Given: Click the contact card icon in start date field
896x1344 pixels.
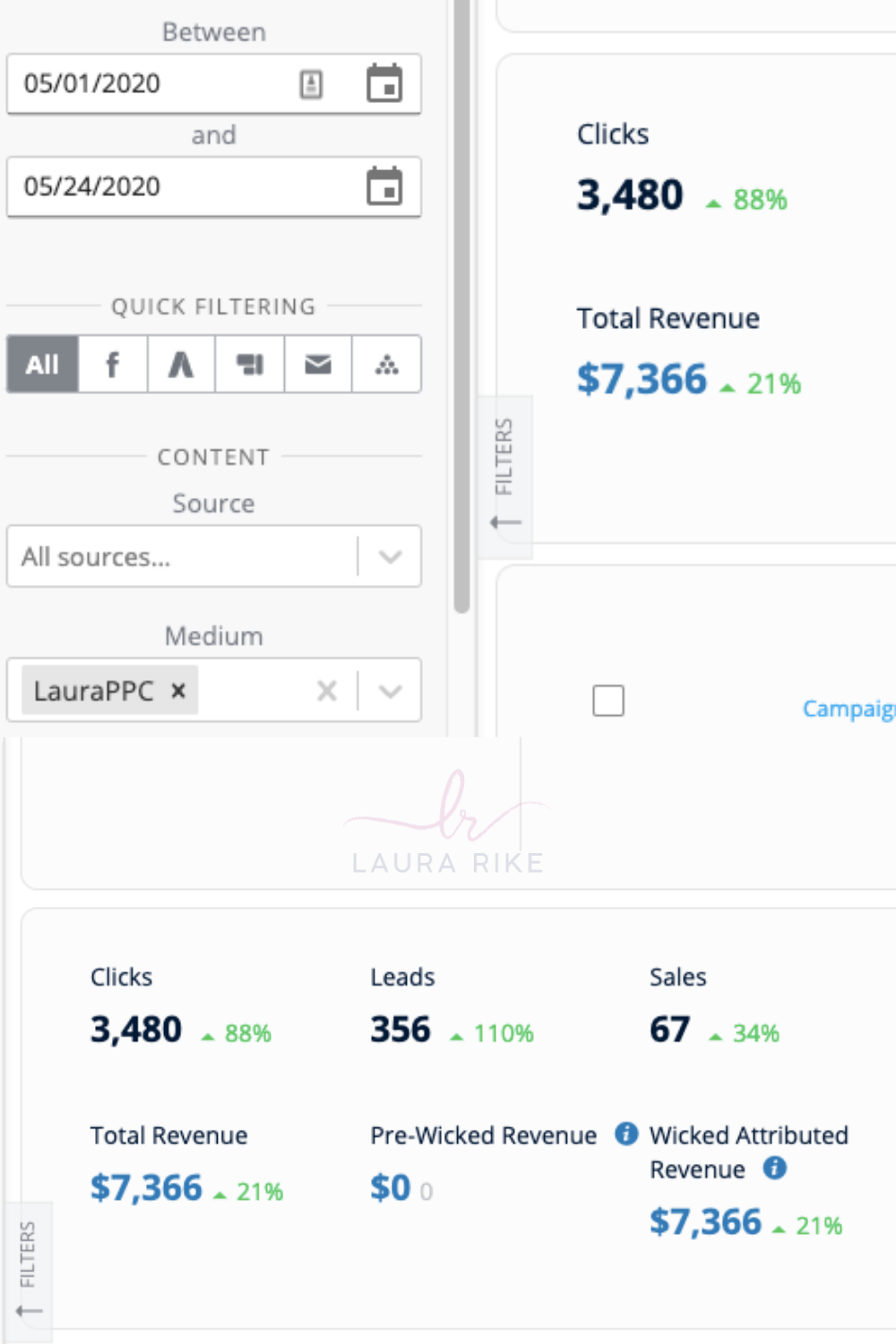Looking at the screenshot, I should point(311,84).
